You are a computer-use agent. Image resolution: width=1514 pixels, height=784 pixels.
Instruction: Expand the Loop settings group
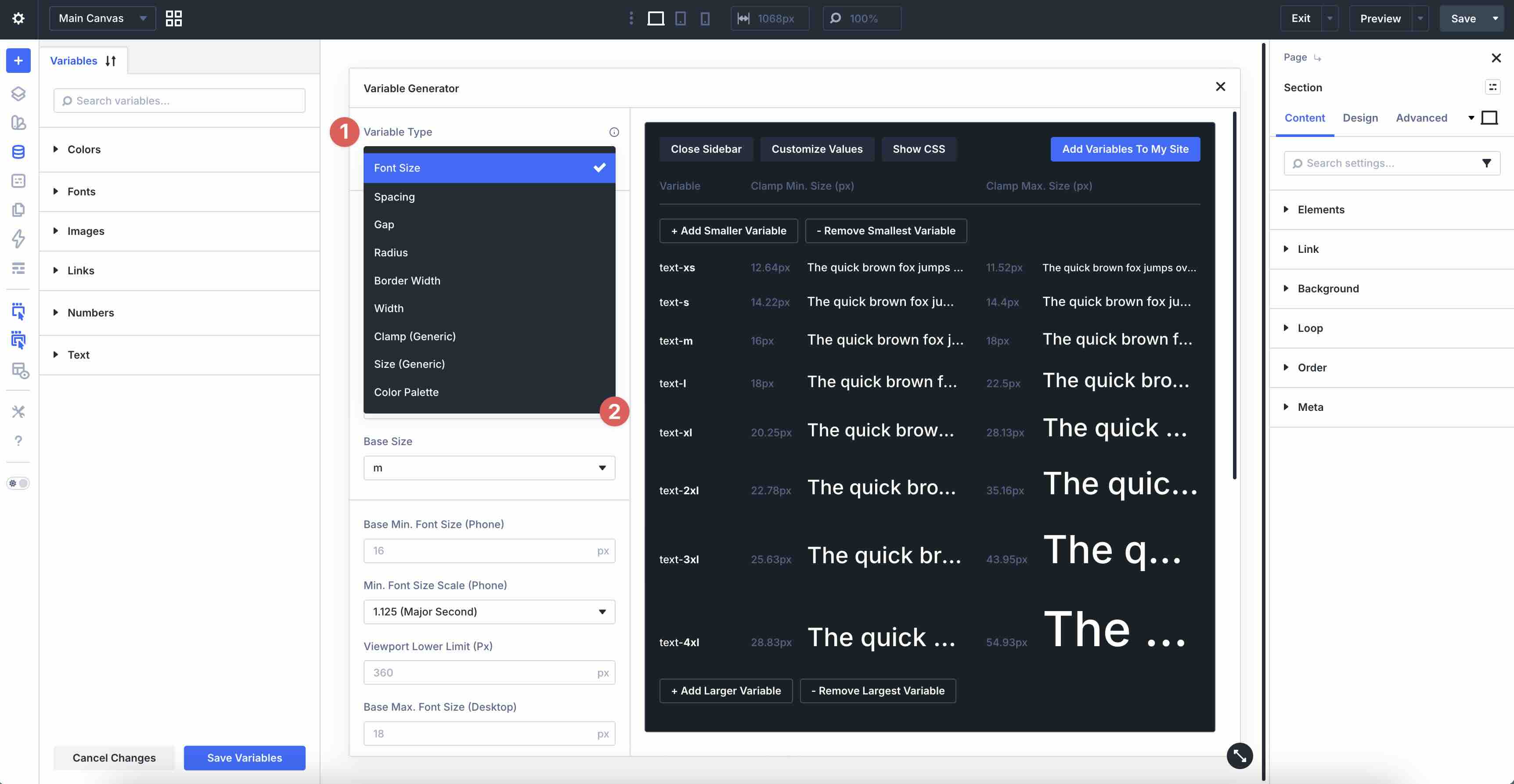pos(1309,328)
